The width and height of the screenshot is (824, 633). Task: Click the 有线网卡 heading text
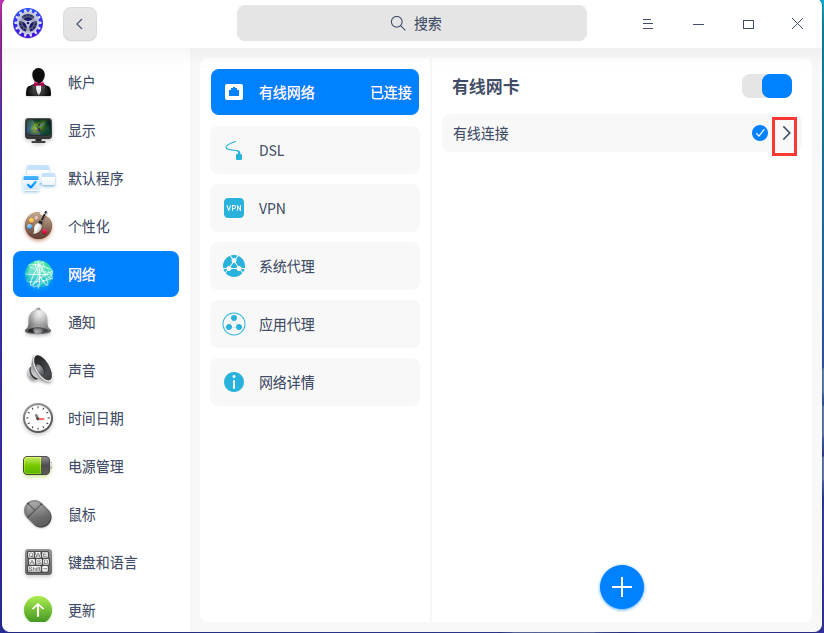(486, 87)
